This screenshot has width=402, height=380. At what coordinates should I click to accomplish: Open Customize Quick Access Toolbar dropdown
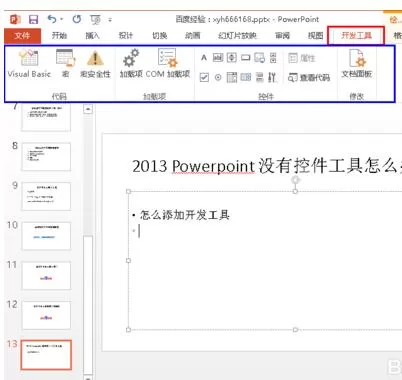[x=110, y=20]
